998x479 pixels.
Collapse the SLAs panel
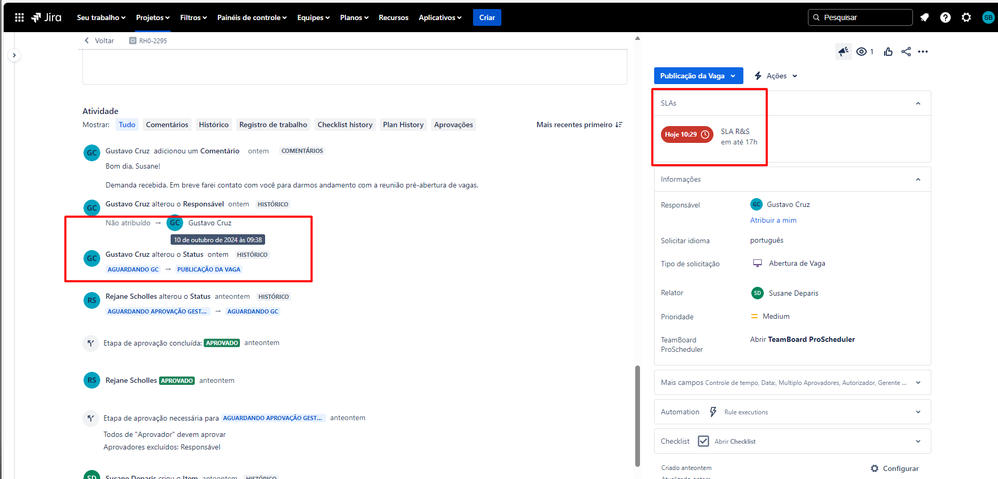point(918,103)
